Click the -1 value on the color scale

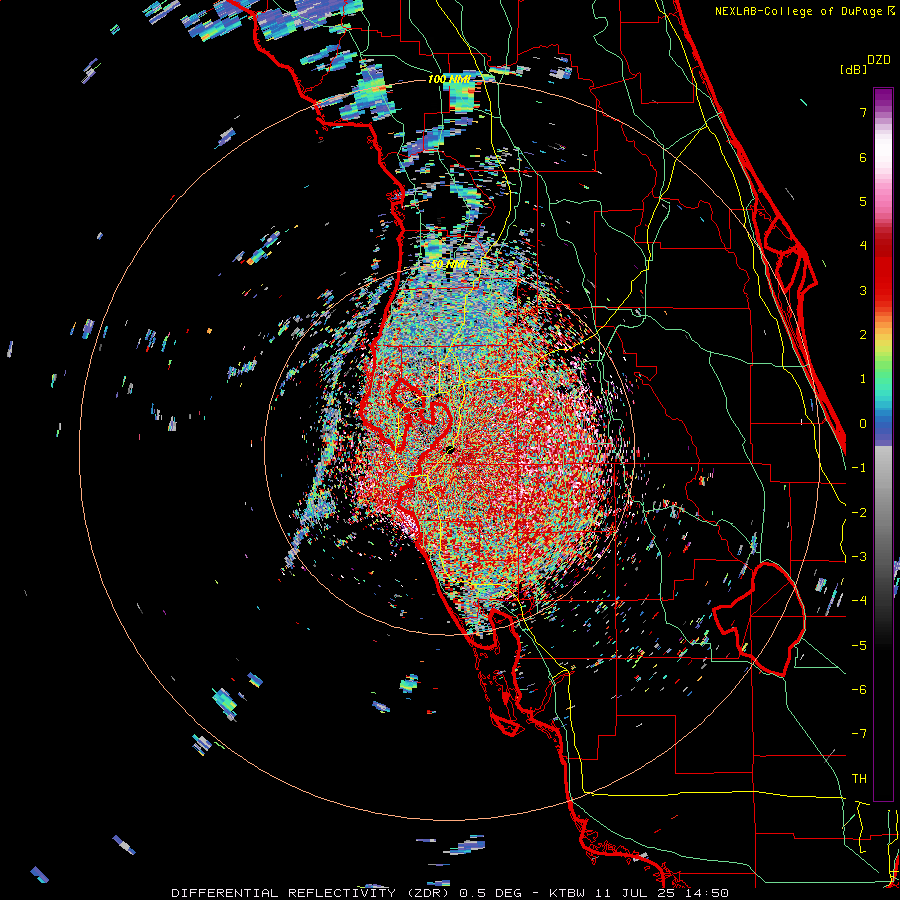pos(859,468)
